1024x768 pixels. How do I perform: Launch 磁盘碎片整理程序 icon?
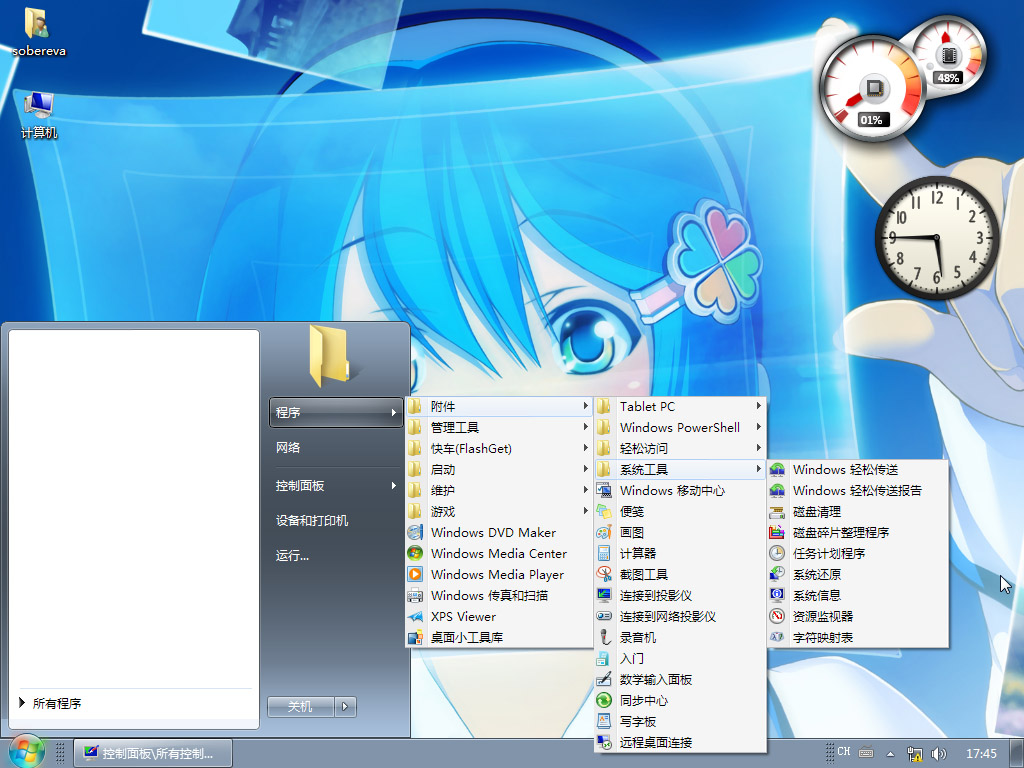coord(777,532)
